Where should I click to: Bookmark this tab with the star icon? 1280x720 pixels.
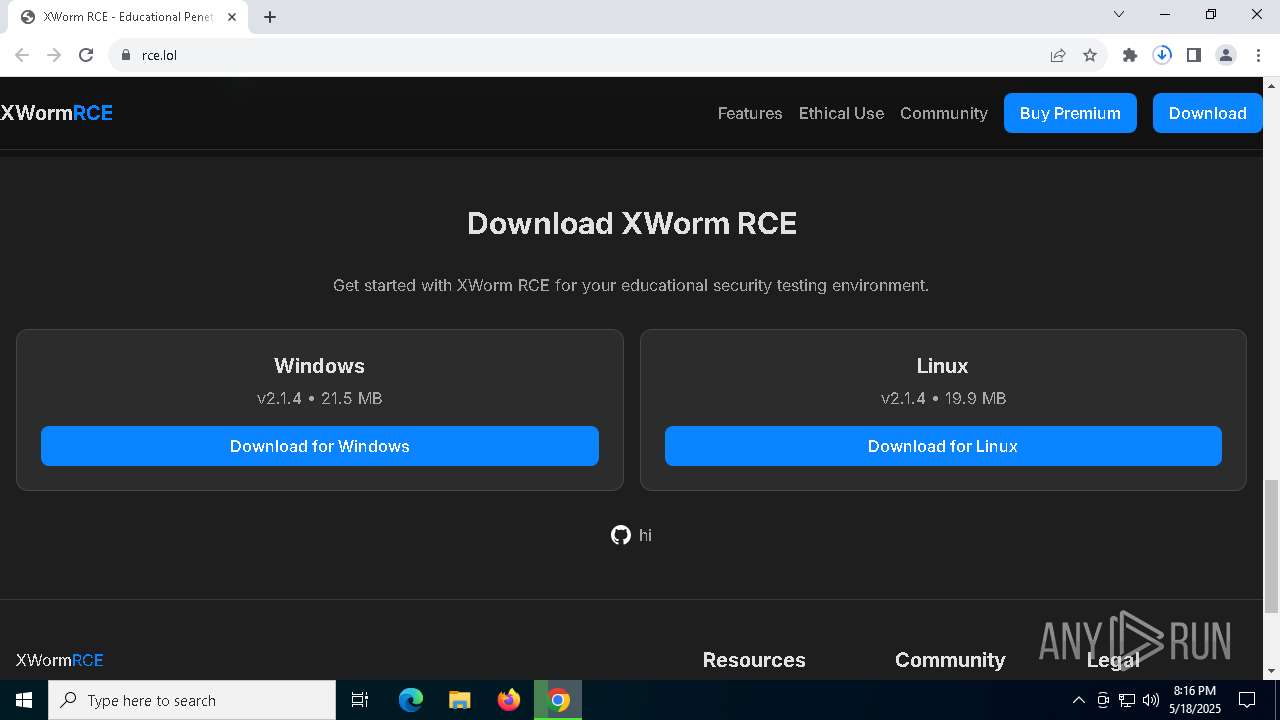tap(1090, 55)
